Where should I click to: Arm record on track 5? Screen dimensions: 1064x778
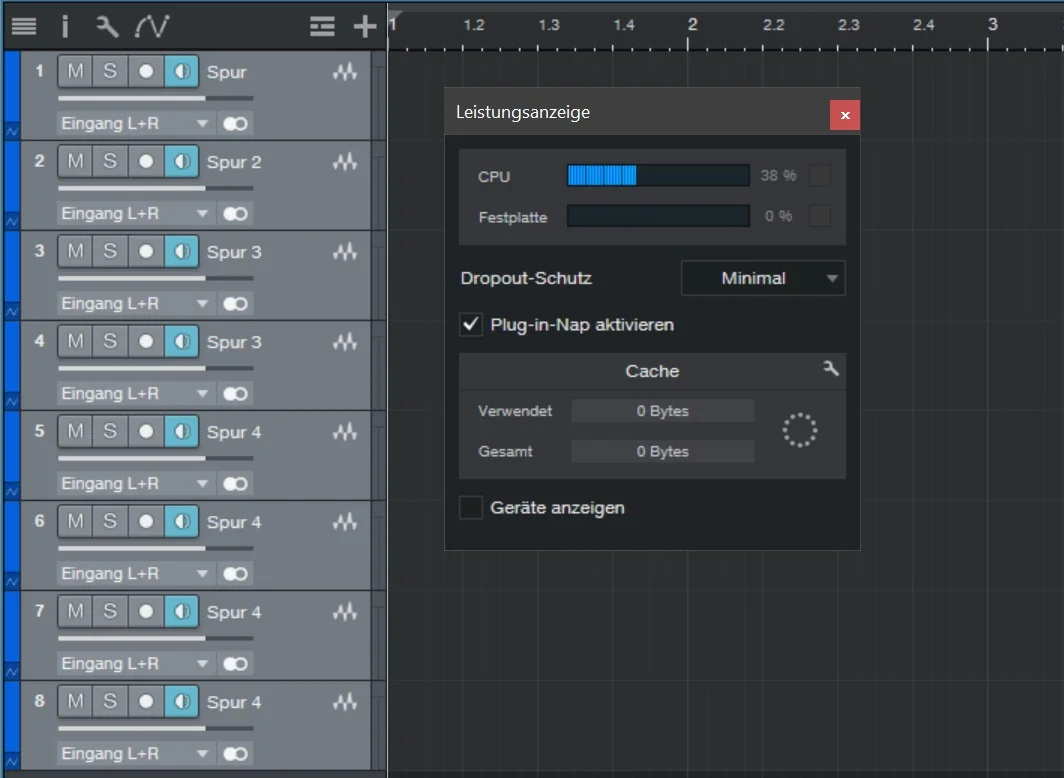point(146,431)
